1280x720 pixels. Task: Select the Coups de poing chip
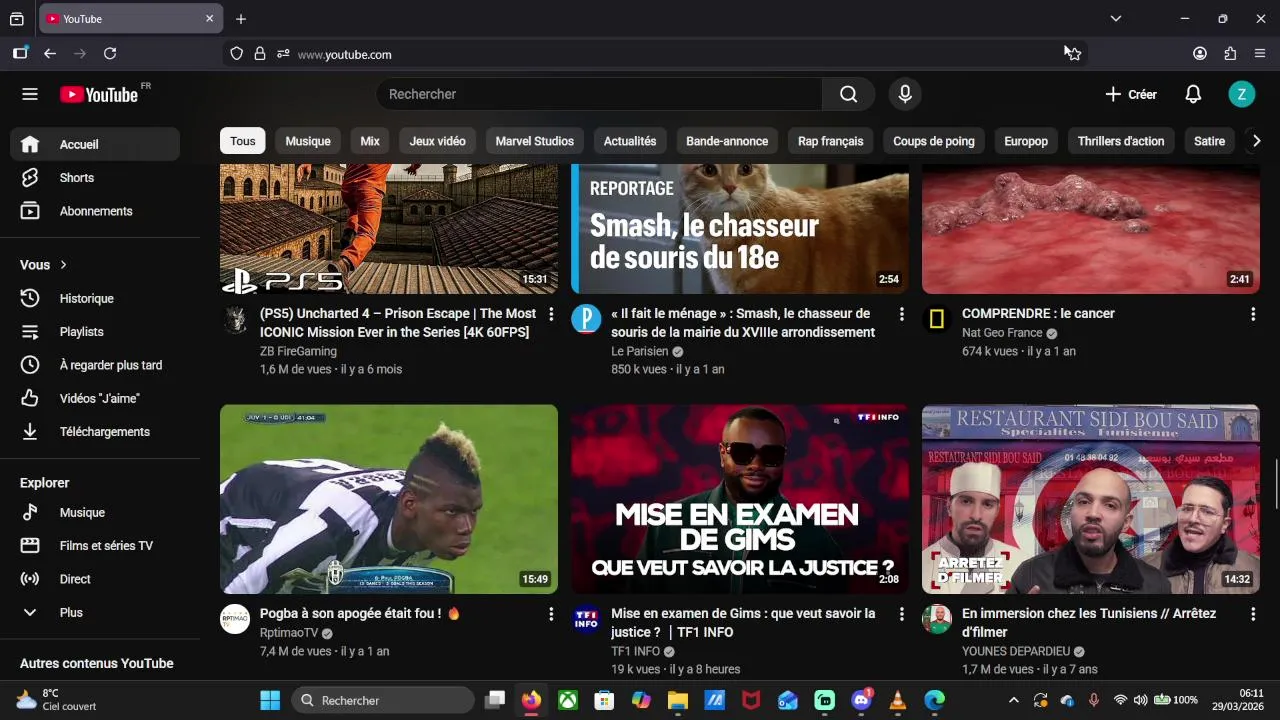point(934,141)
